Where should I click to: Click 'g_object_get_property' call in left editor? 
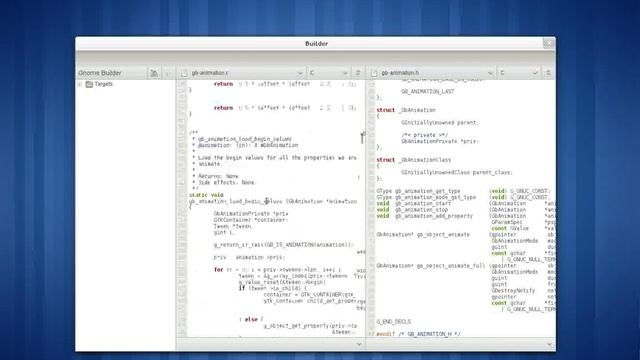point(310,326)
